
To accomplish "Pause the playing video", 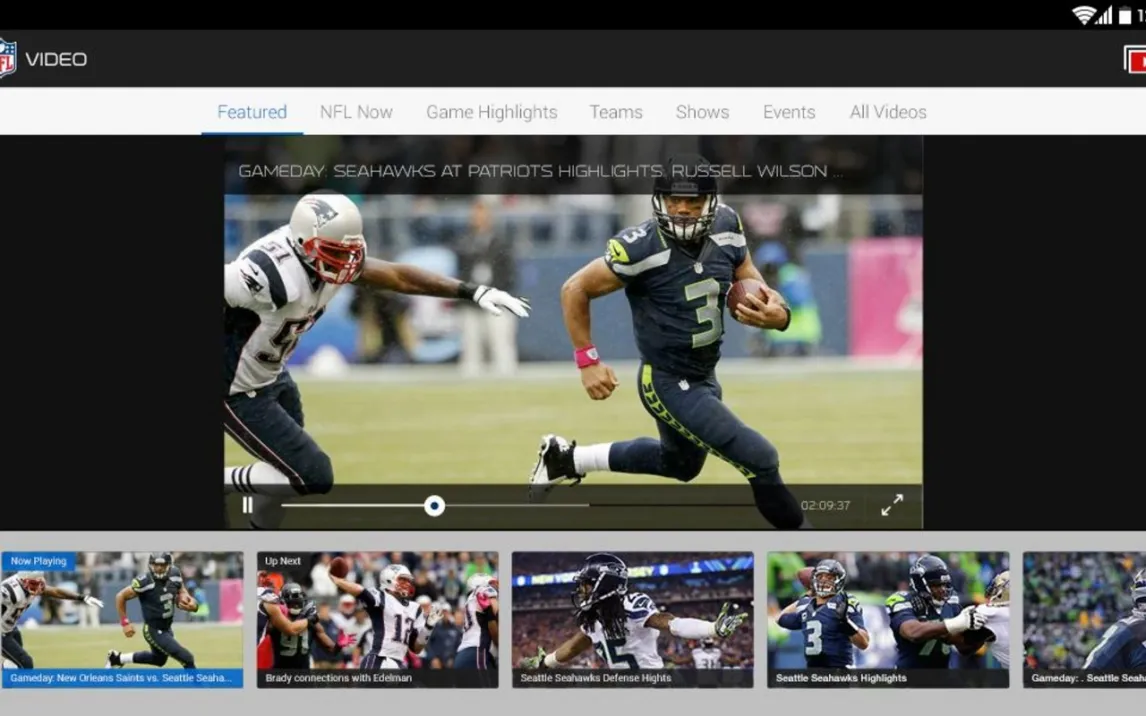I will 248,505.
